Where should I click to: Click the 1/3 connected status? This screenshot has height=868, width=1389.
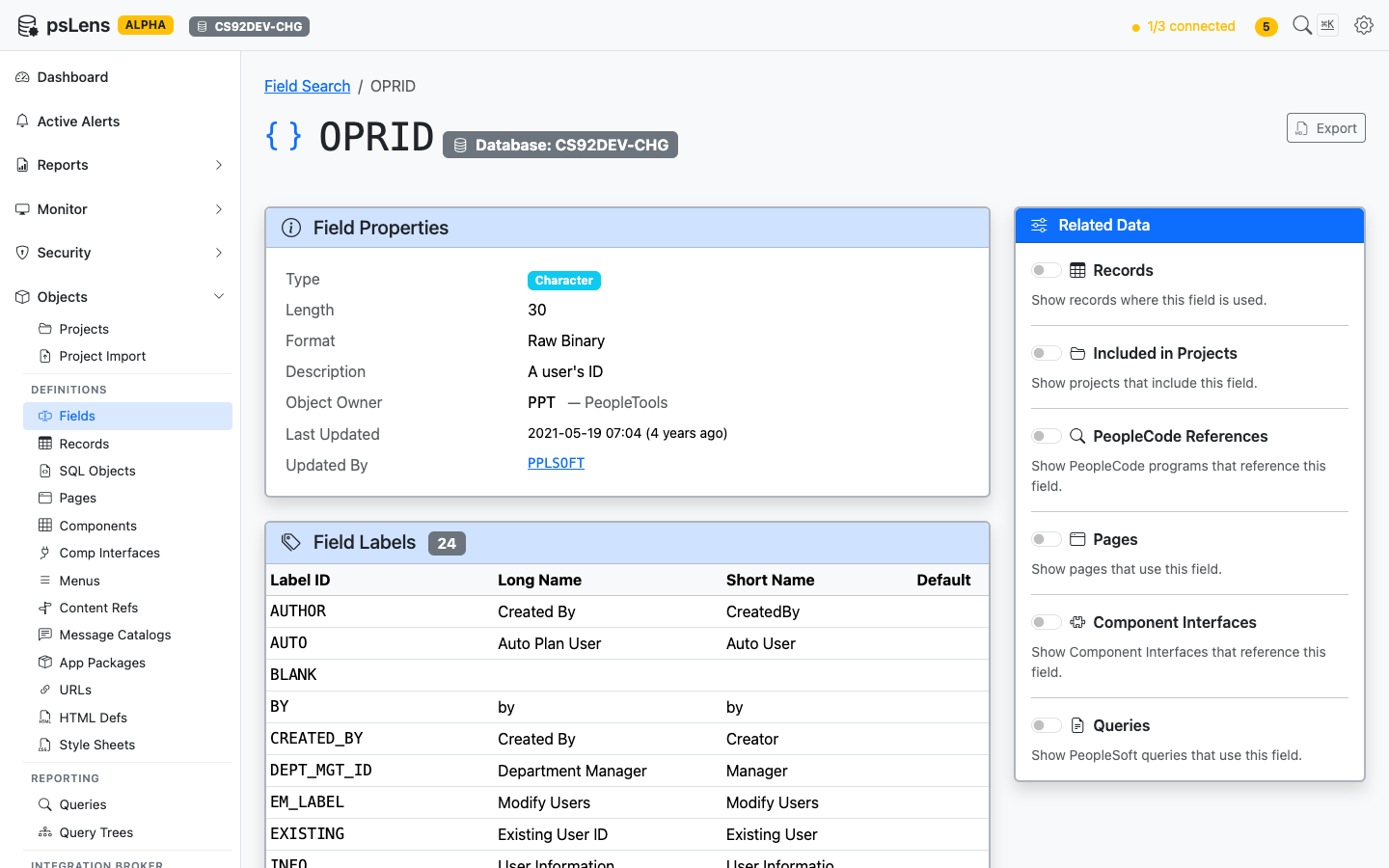(x=1184, y=27)
